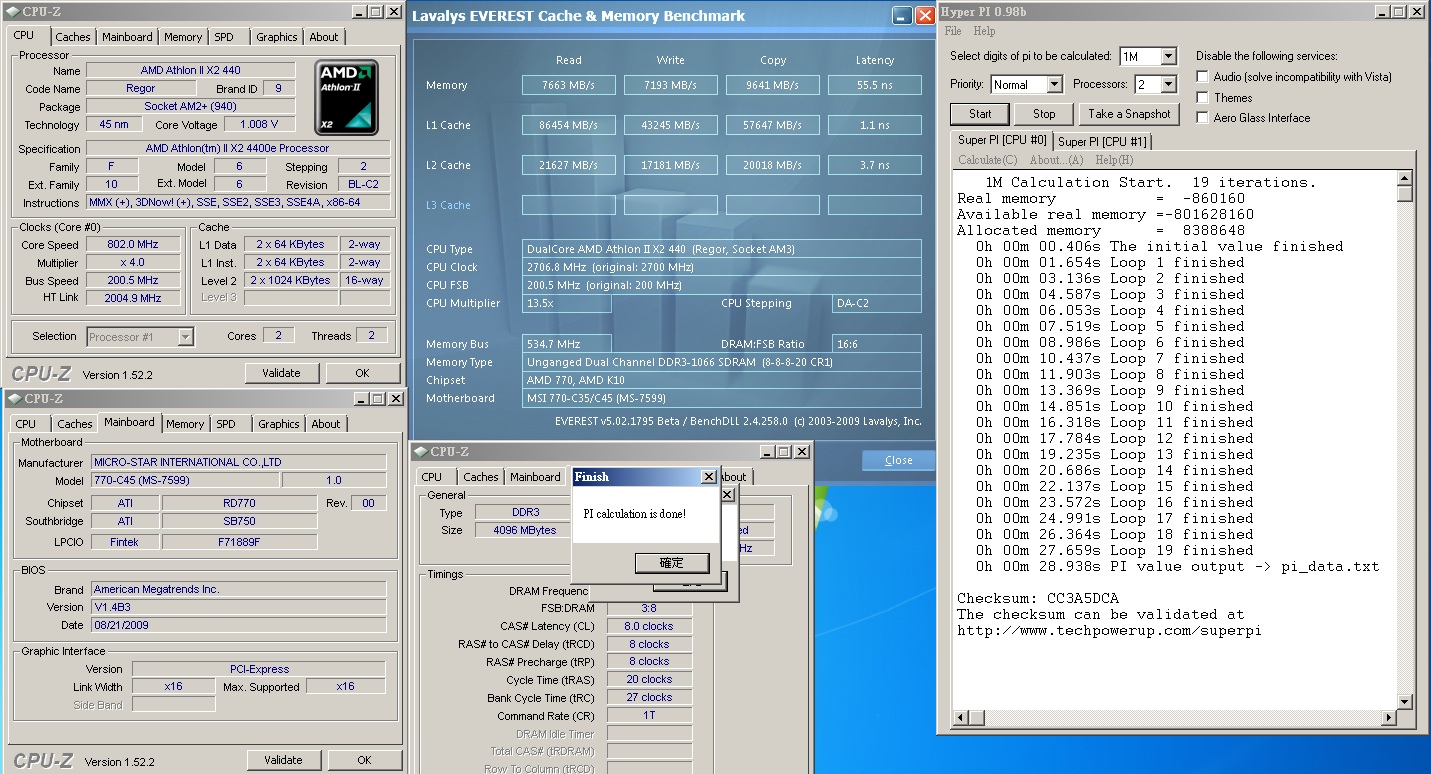1431x774 pixels.
Task: Click Close button in EVEREST benchmark
Action: click(x=898, y=460)
